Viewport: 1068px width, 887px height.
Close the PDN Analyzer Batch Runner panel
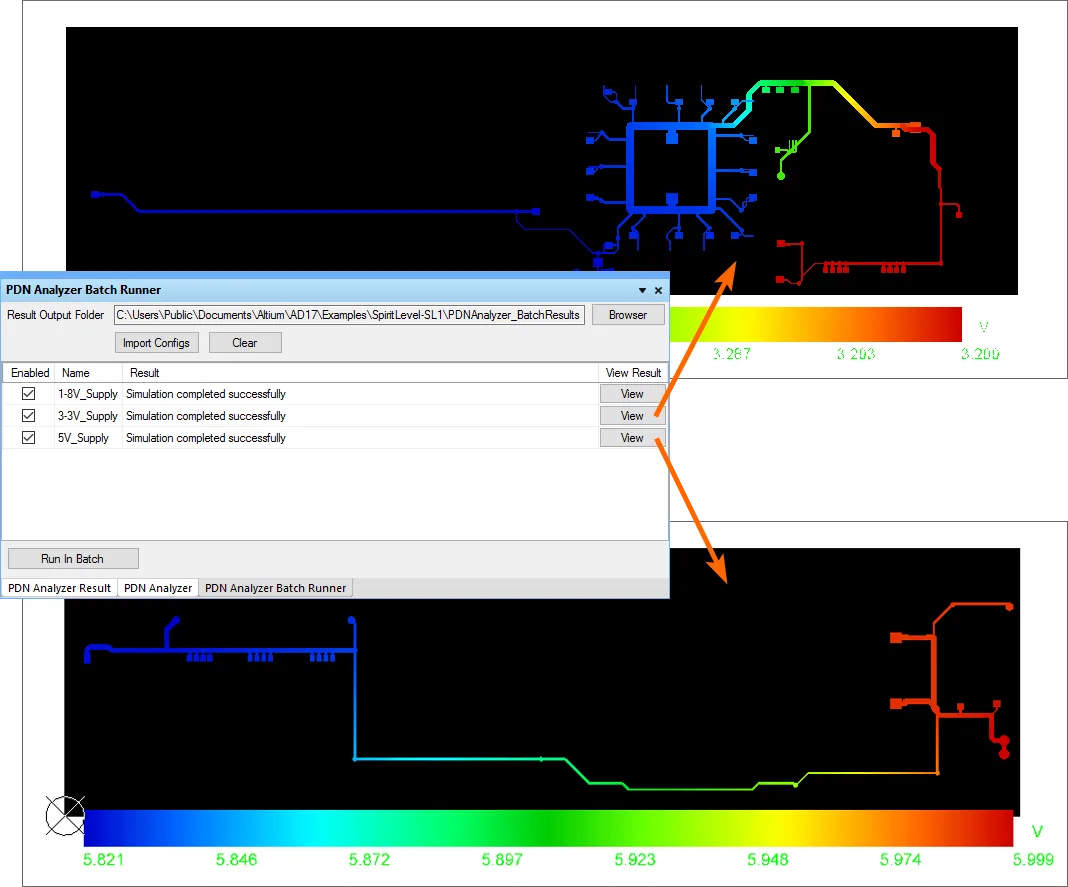[x=658, y=290]
